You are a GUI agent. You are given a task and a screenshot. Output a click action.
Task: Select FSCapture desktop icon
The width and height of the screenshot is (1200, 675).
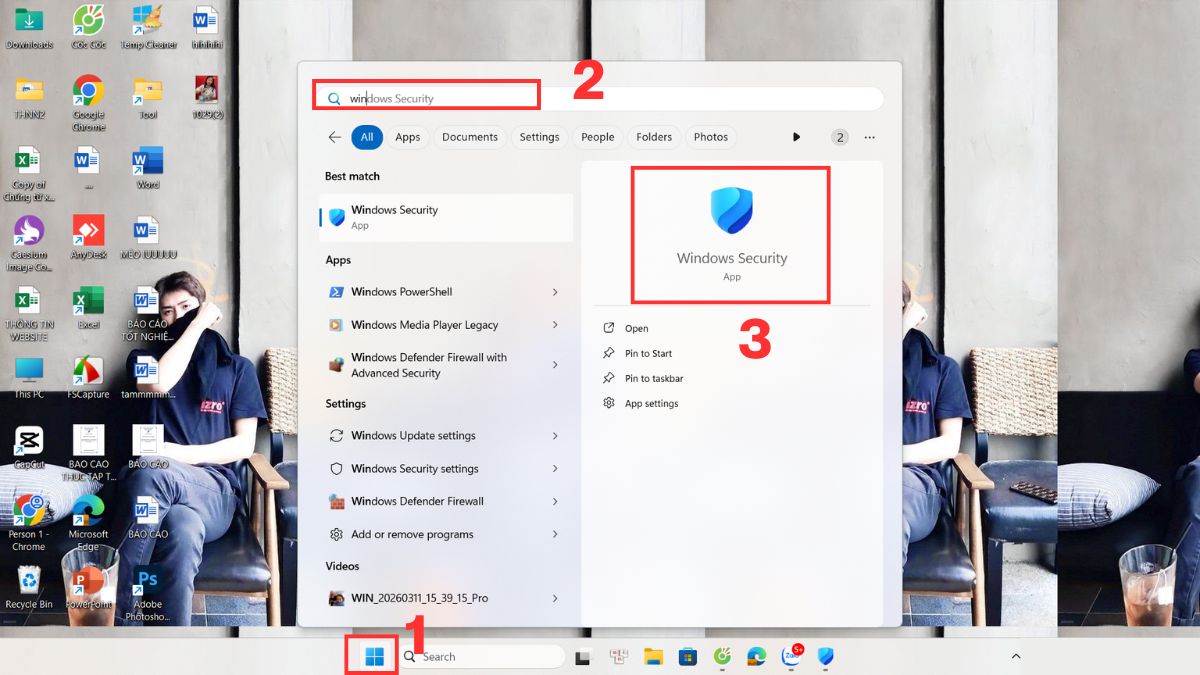click(x=88, y=377)
